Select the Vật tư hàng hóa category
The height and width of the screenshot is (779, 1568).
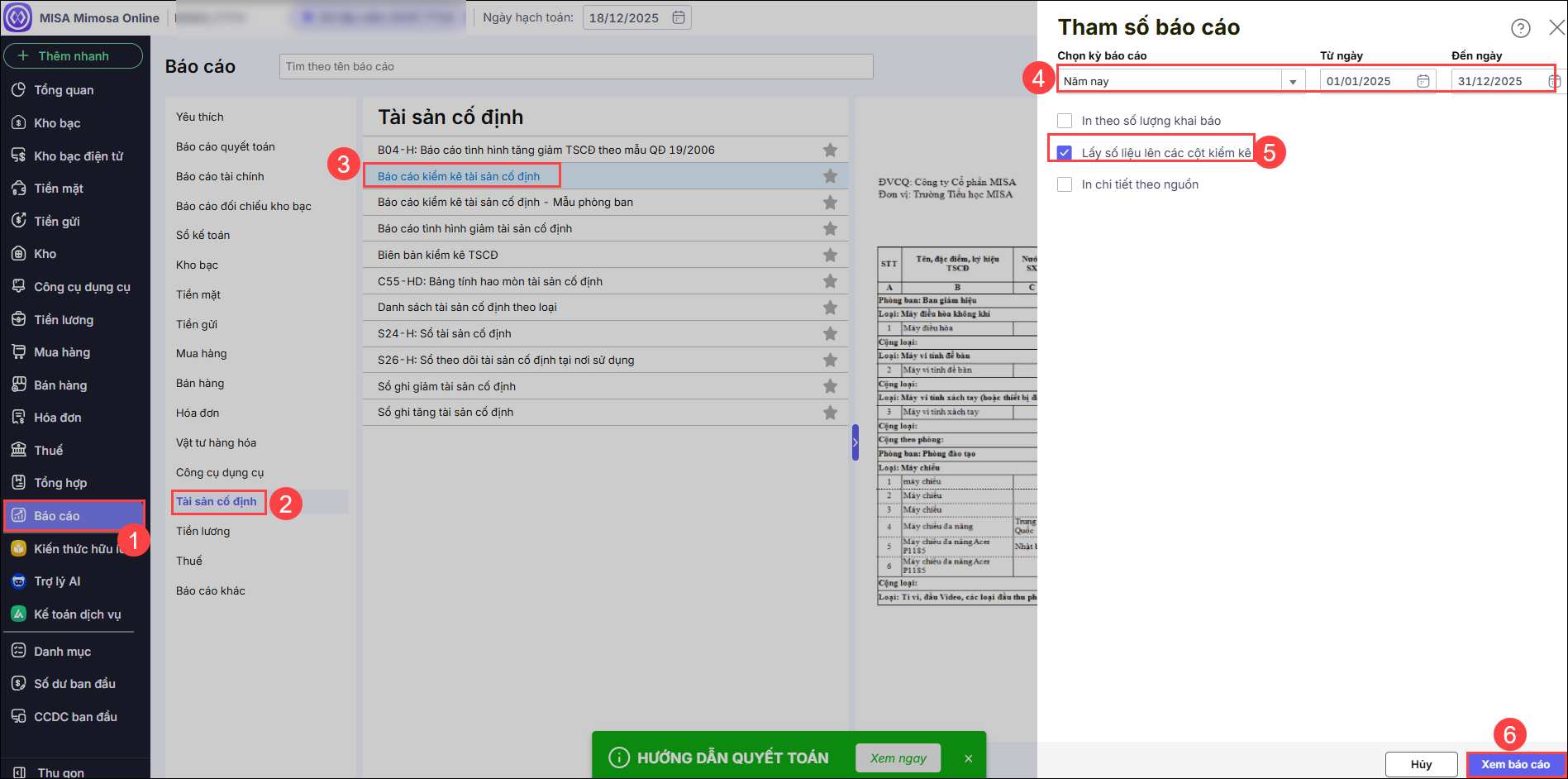pos(217,442)
